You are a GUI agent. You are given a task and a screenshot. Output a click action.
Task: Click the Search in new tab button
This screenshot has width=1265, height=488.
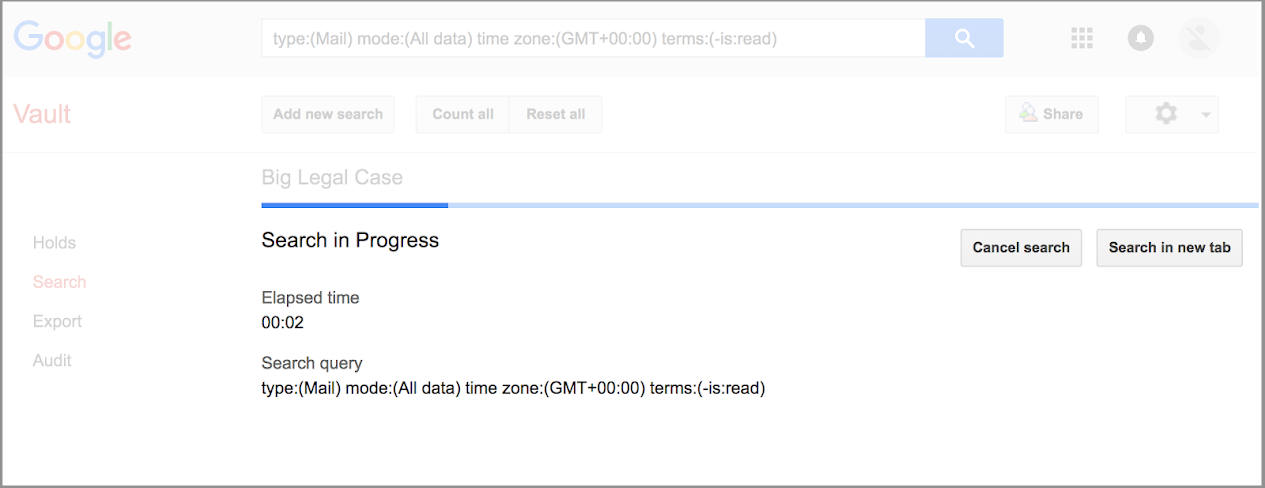tap(1169, 248)
